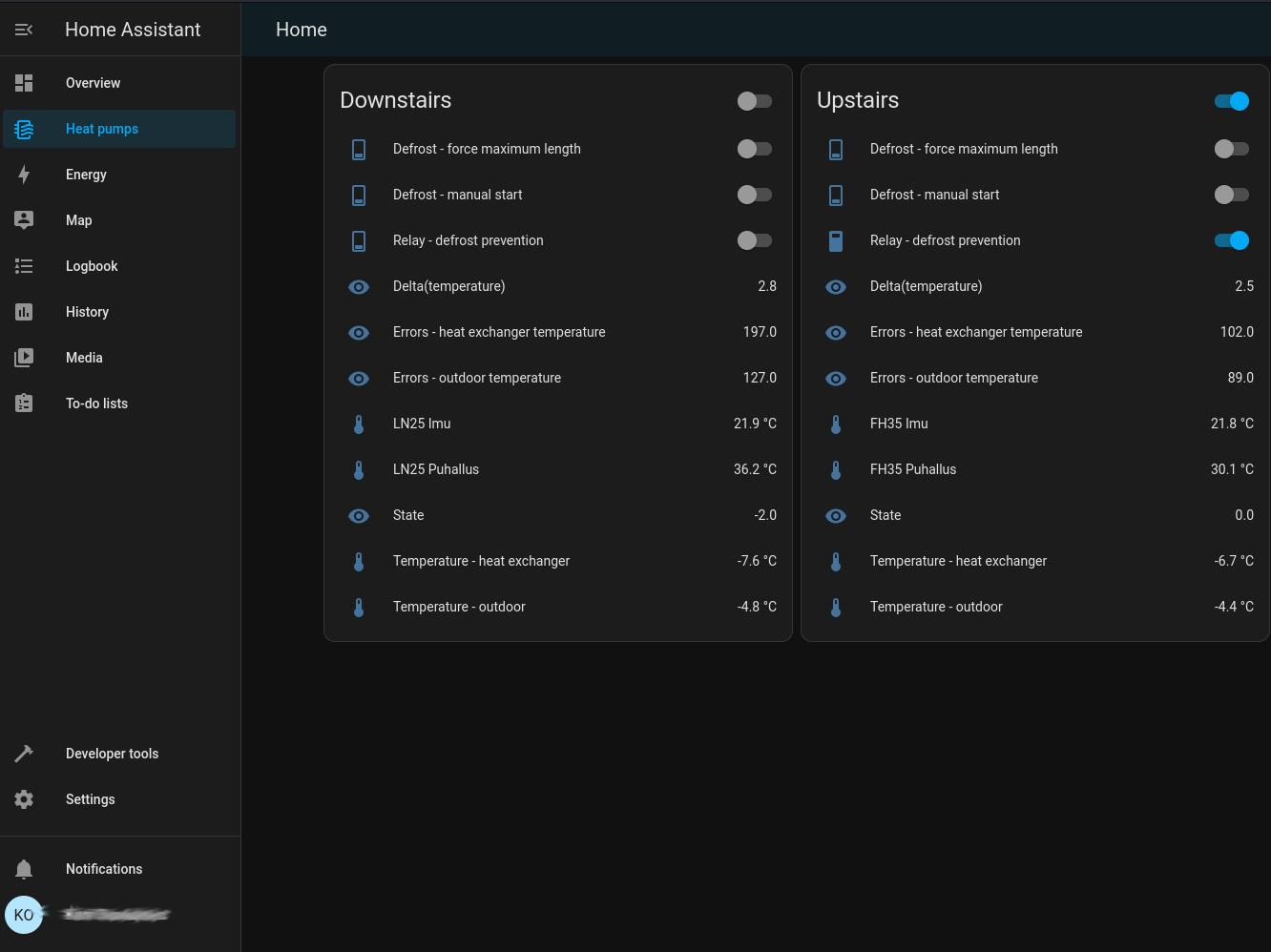This screenshot has width=1271, height=952.
Task: Click the Logbook list icon
Action: (x=24, y=266)
